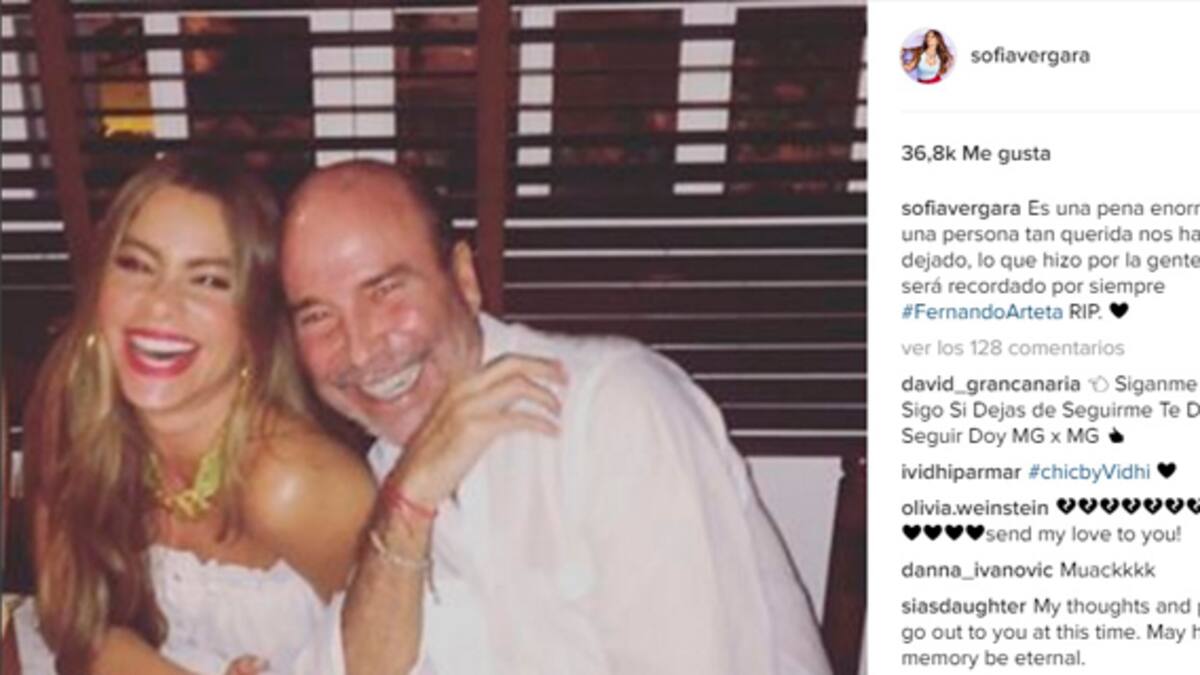Open danna_ivanovic commenter profile

pyautogui.click(x=976, y=570)
